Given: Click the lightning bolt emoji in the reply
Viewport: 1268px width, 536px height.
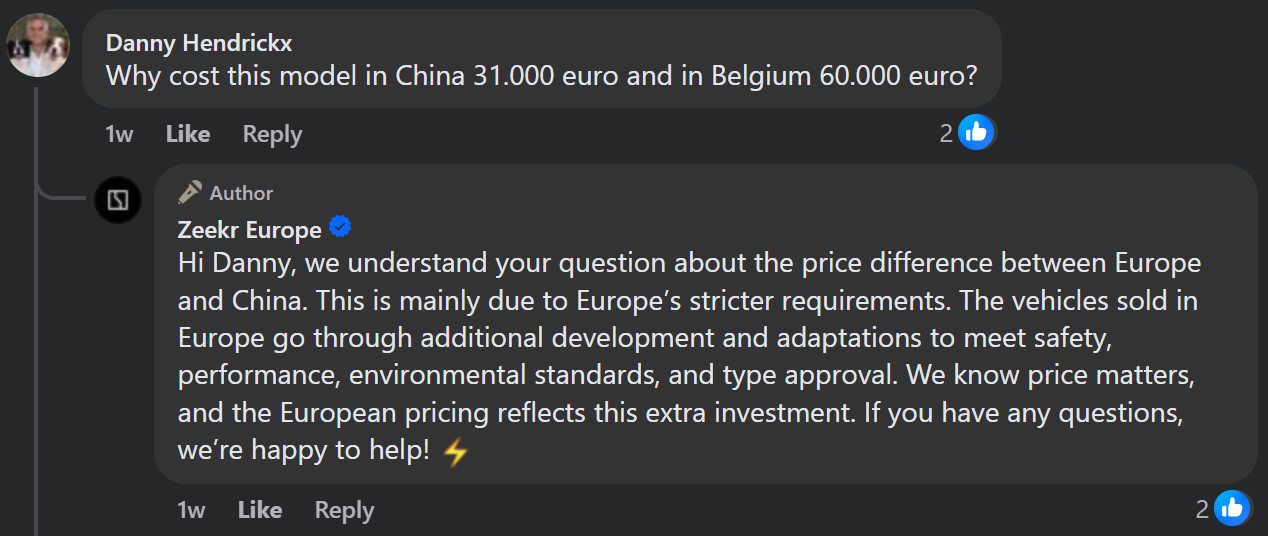Looking at the screenshot, I should coord(455,452).
